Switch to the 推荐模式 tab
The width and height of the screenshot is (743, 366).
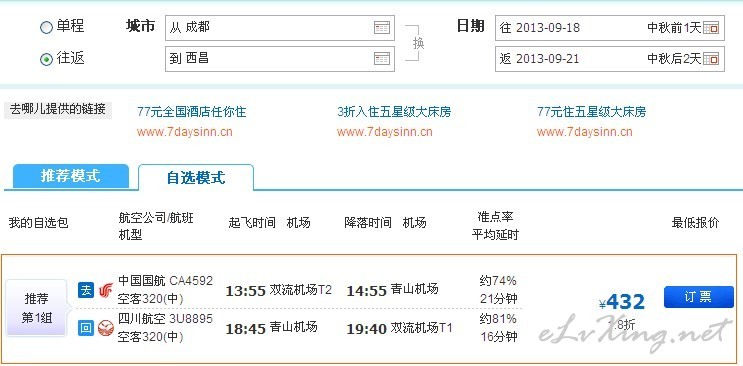point(71,176)
